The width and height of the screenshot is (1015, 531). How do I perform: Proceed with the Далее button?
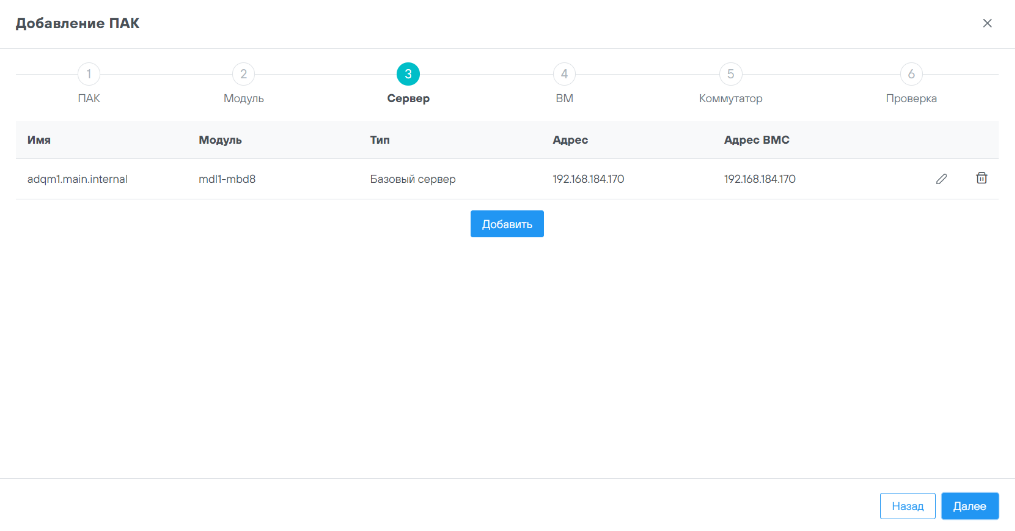tap(969, 506)
